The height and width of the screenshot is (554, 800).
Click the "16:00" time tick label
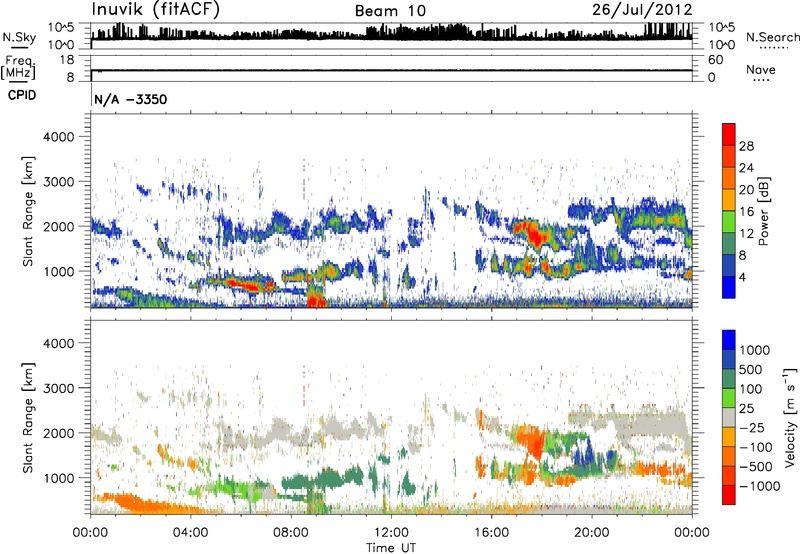click(x=491, y=533)
